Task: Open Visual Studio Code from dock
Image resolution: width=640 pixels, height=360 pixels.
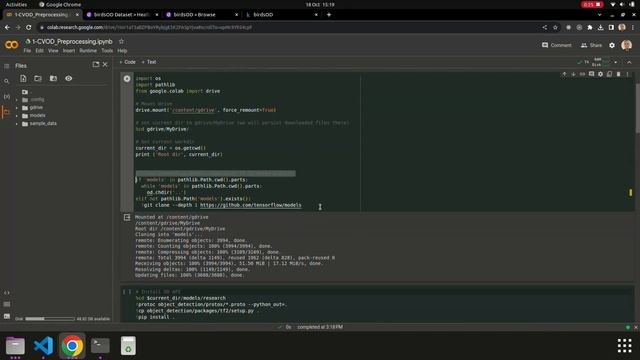Action: click(43, 346)
